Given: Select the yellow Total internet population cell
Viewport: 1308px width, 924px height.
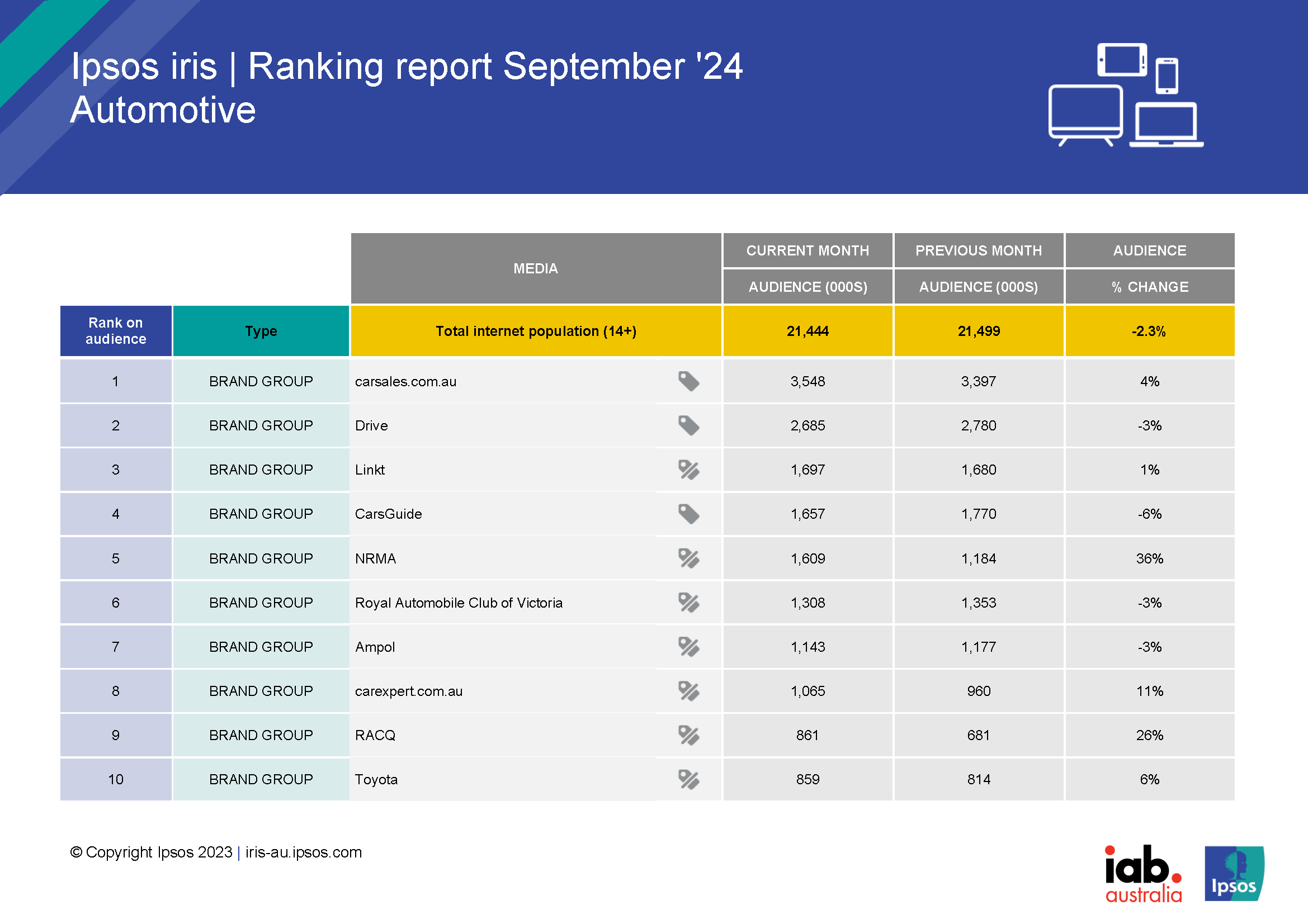Looking at the screenshot, I should [536, 331].
